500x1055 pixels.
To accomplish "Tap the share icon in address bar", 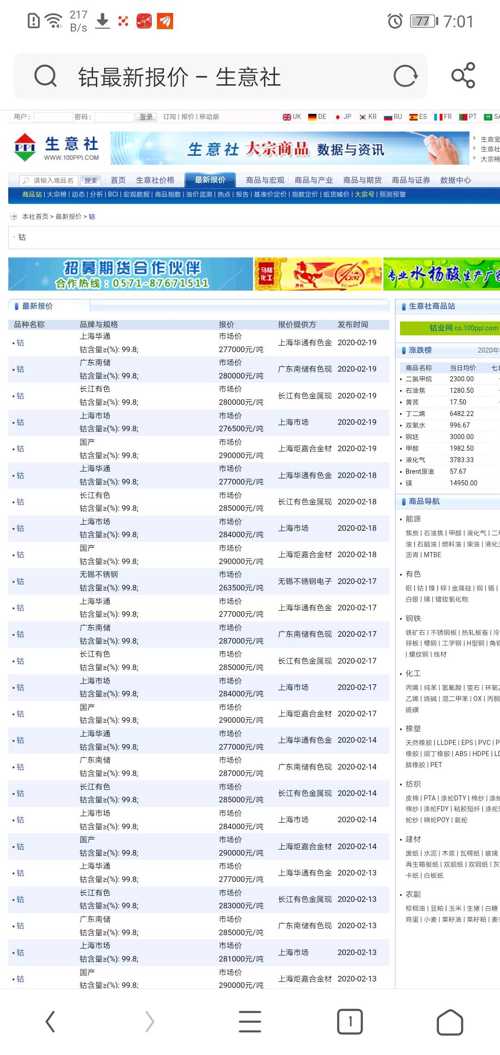I will (463, 76).
